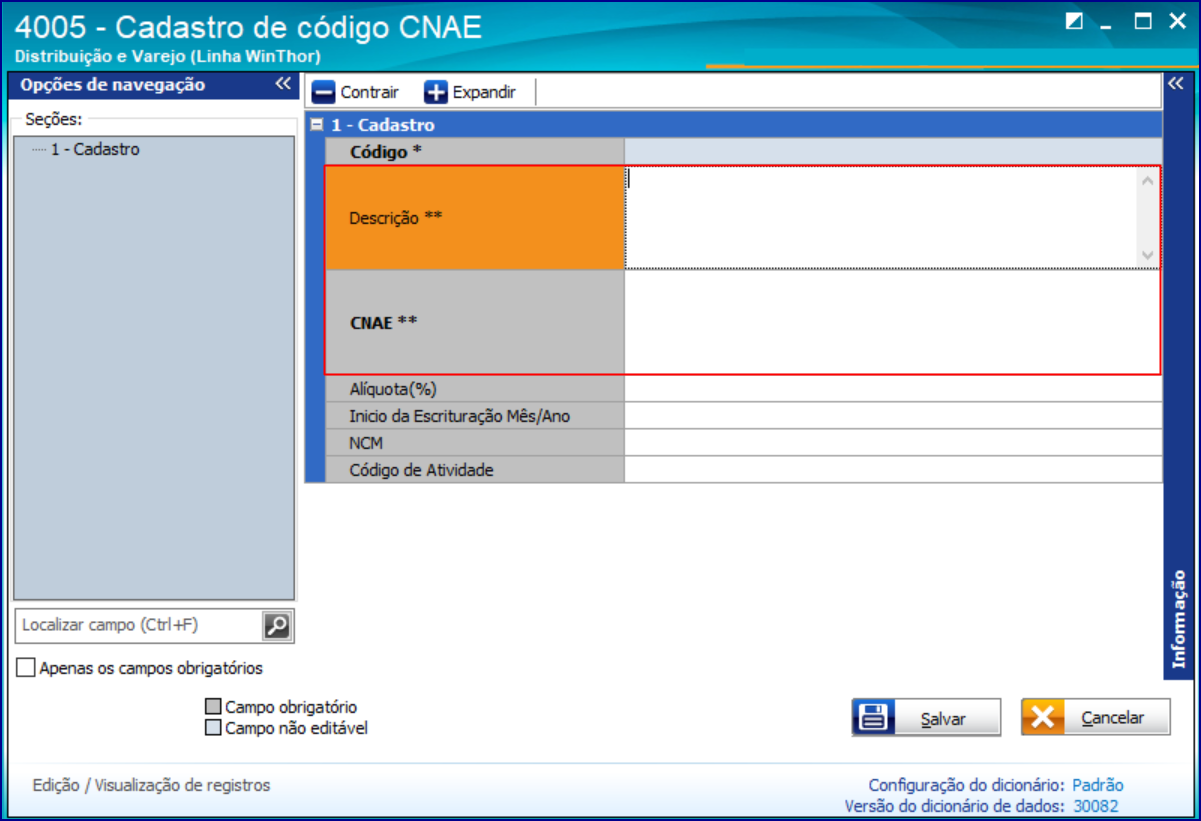Viewport: 1201px width, 821px height.
Task: Click the Código field value cell
Action: click(x=893, y=152)
